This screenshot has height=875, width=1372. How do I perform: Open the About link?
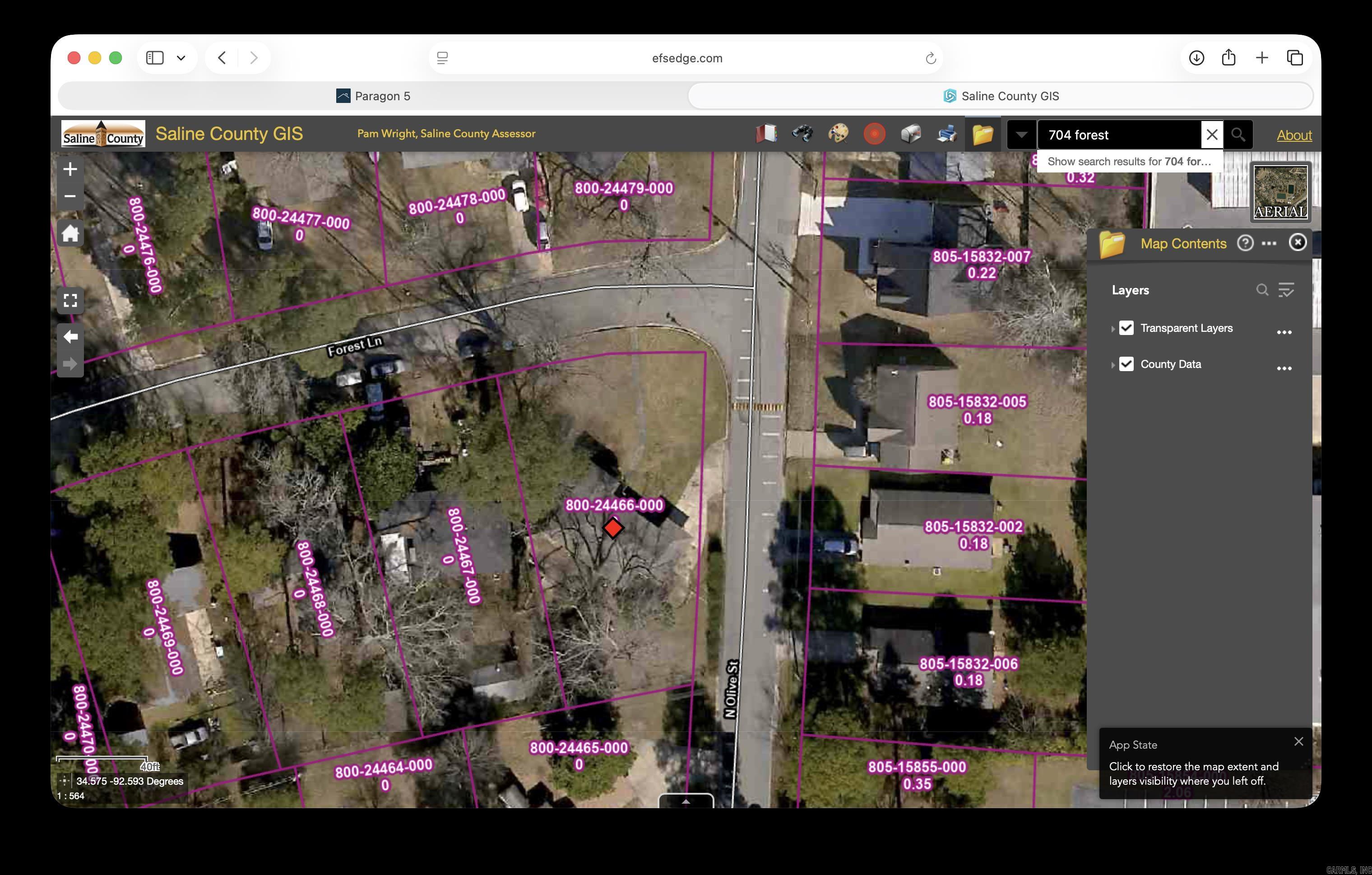coord(1294,135)
